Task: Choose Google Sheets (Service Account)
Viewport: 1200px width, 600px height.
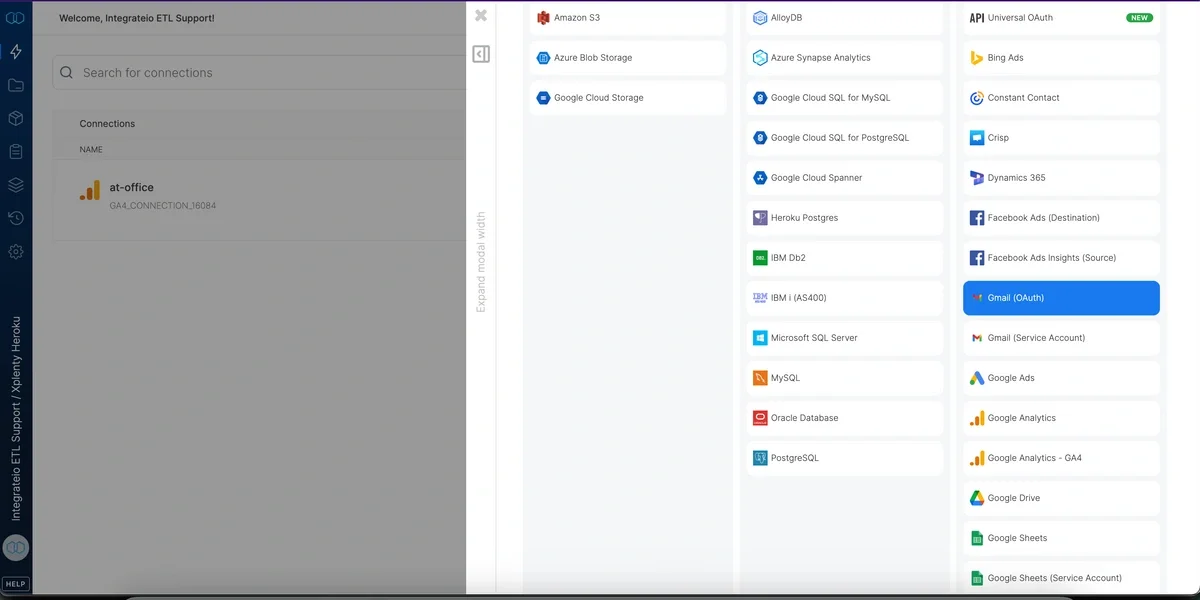Action: click(x=1061, y=578)
